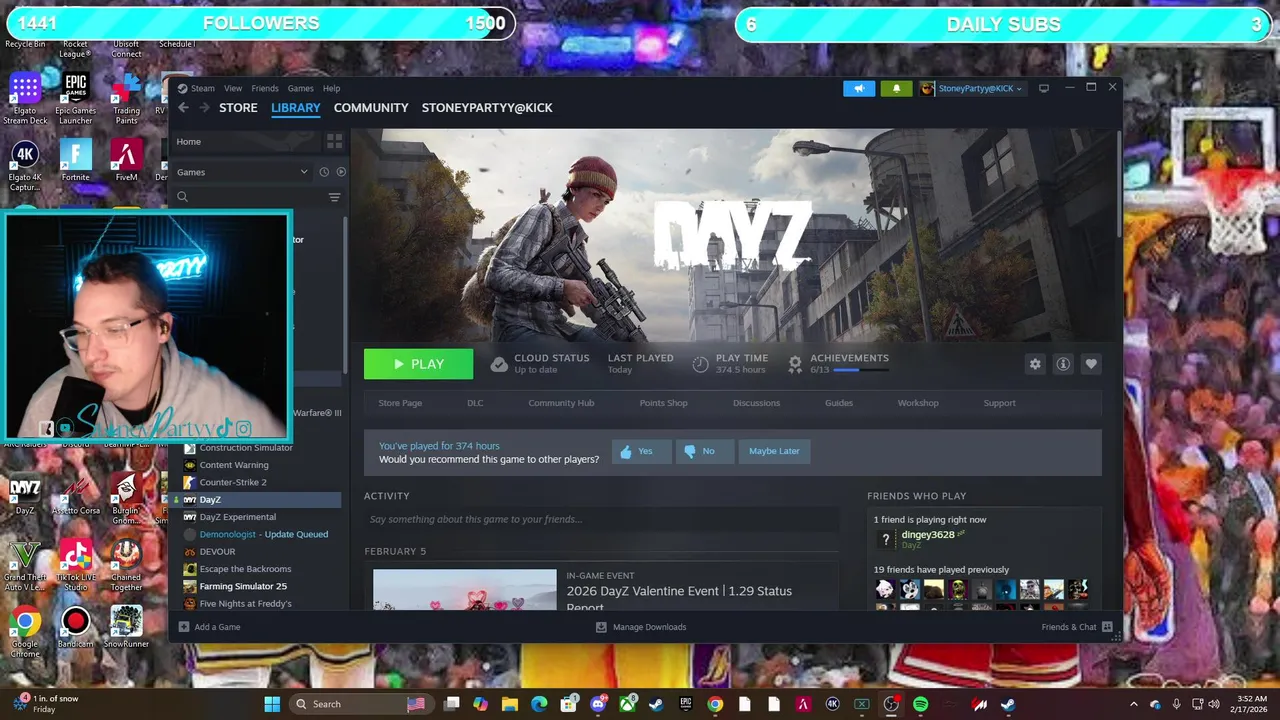The height and width of the screenshot is (720, 1280).
Task: Go back with Steam back arrow
Action: tap(183, 108)
